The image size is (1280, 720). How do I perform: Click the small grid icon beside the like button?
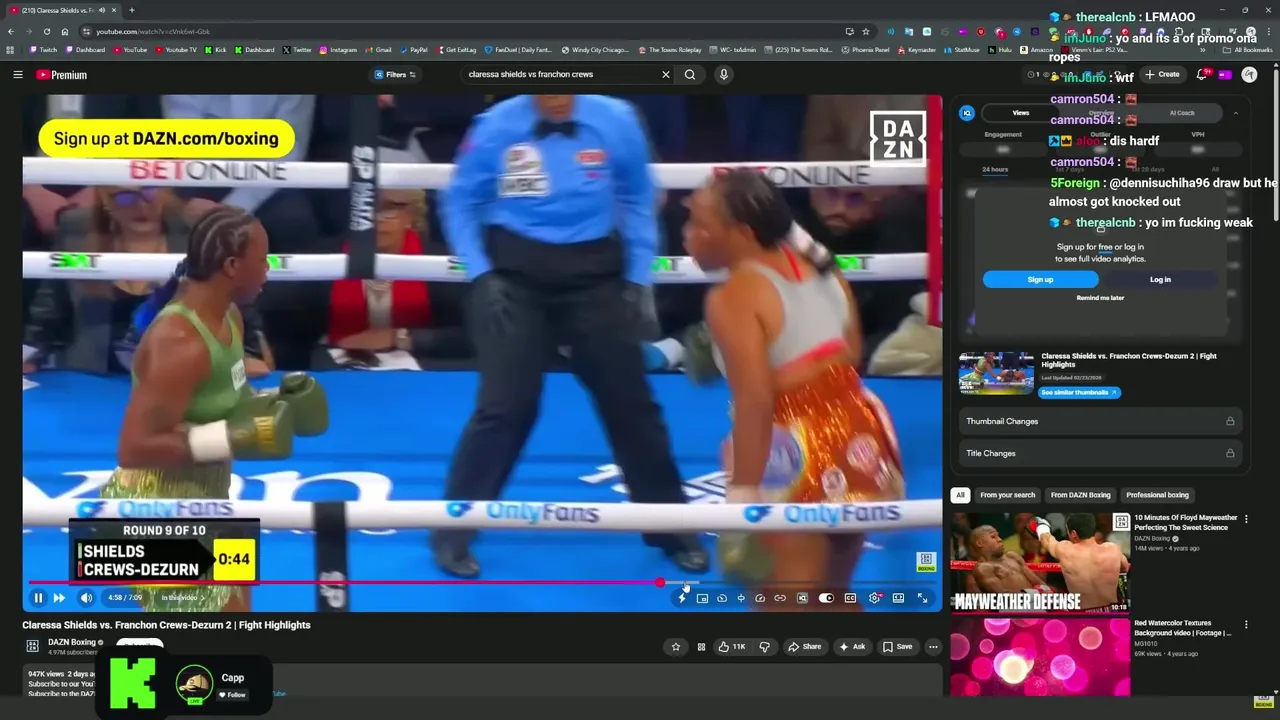click(701, 647)
